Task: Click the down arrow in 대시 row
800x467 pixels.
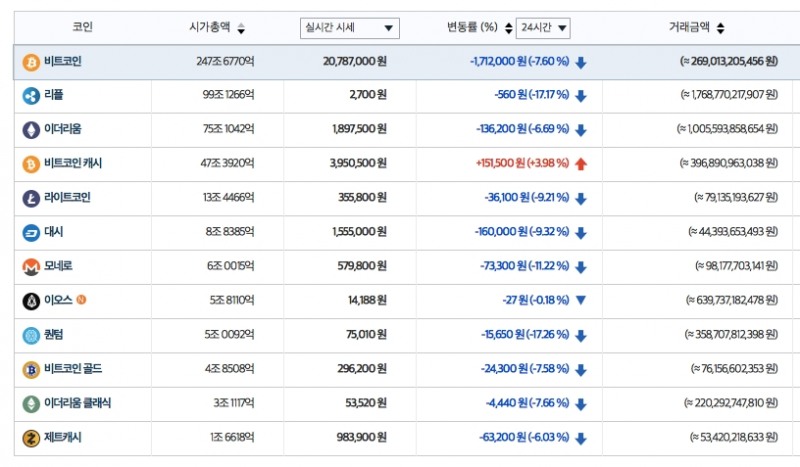Action: [581, 233]
